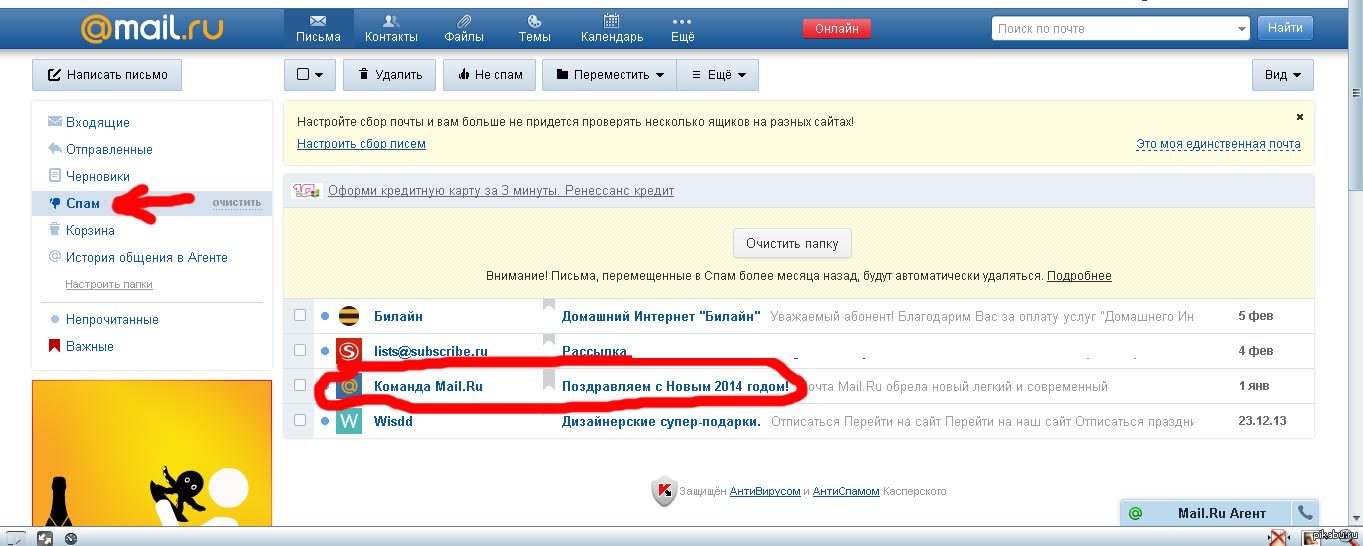Open the Темы tab
The width and height of the screenshot is (1363, 546).
click(x=534, y=29)
